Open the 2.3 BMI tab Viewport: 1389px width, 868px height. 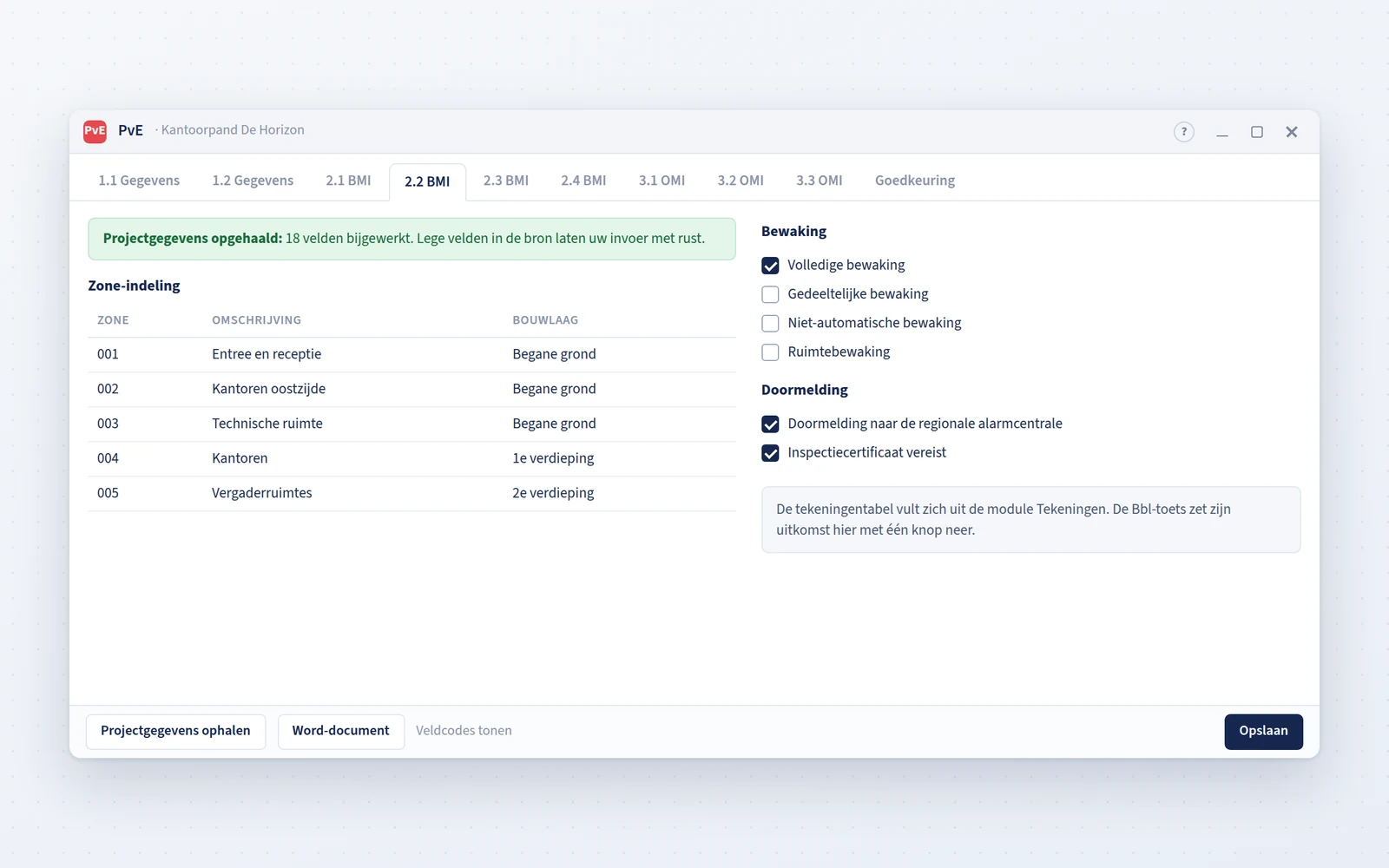pos(506,181)
